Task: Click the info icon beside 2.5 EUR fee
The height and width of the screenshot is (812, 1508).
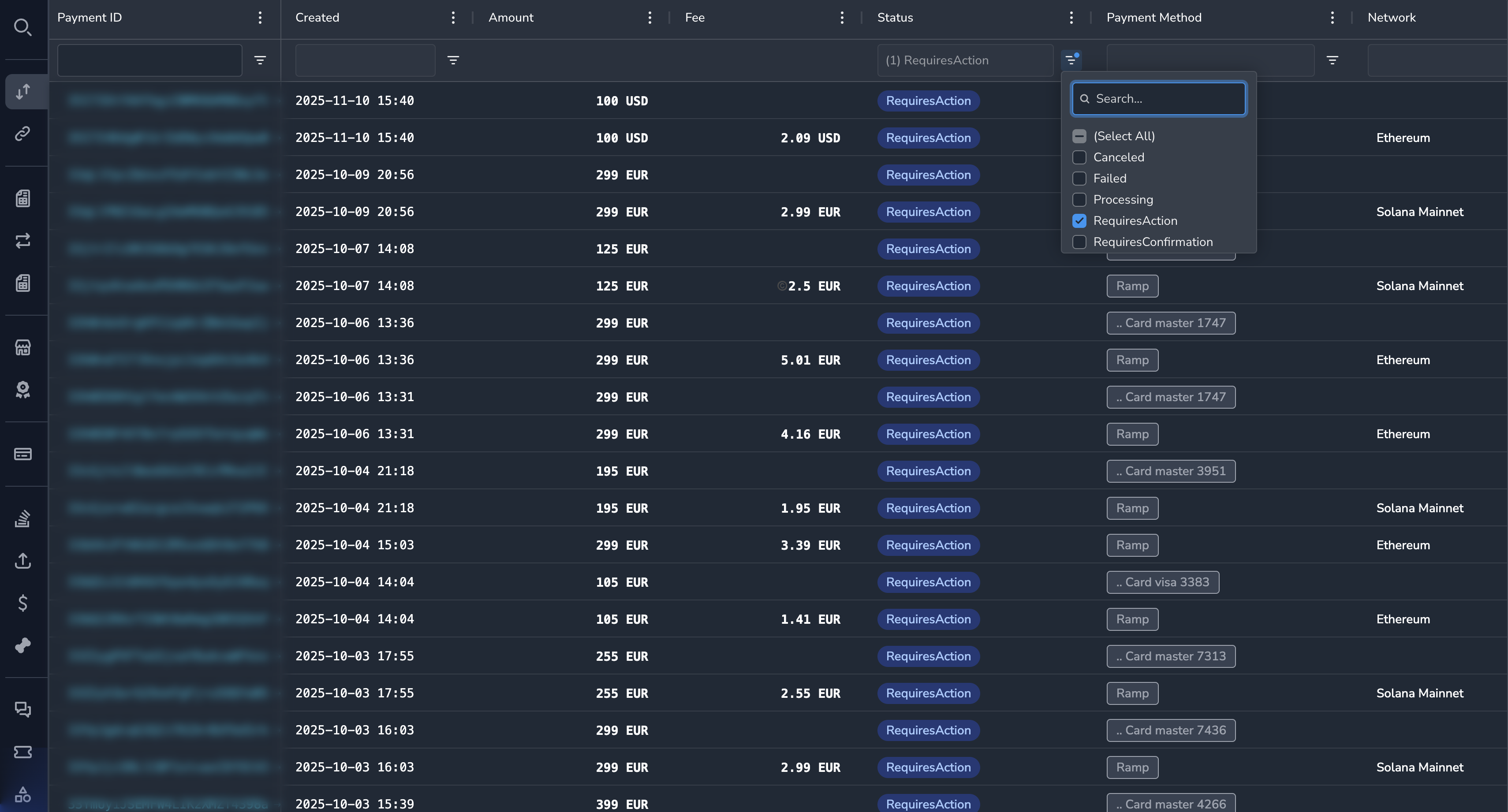Action: point(781,286)
